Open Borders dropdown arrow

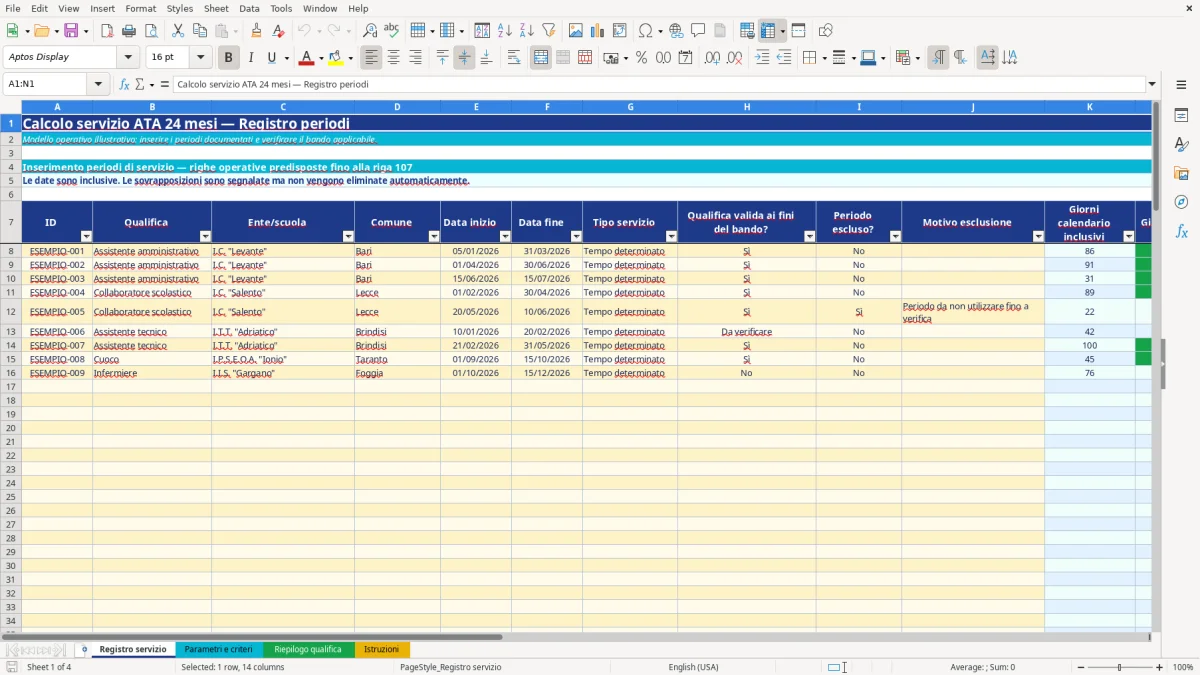[824, 58]
